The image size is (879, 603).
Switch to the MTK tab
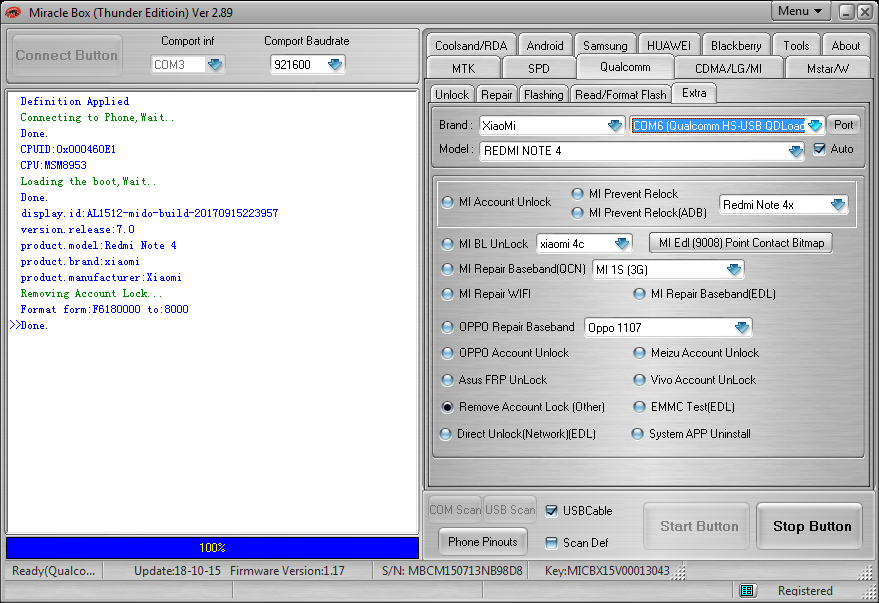tap(464, 68)
